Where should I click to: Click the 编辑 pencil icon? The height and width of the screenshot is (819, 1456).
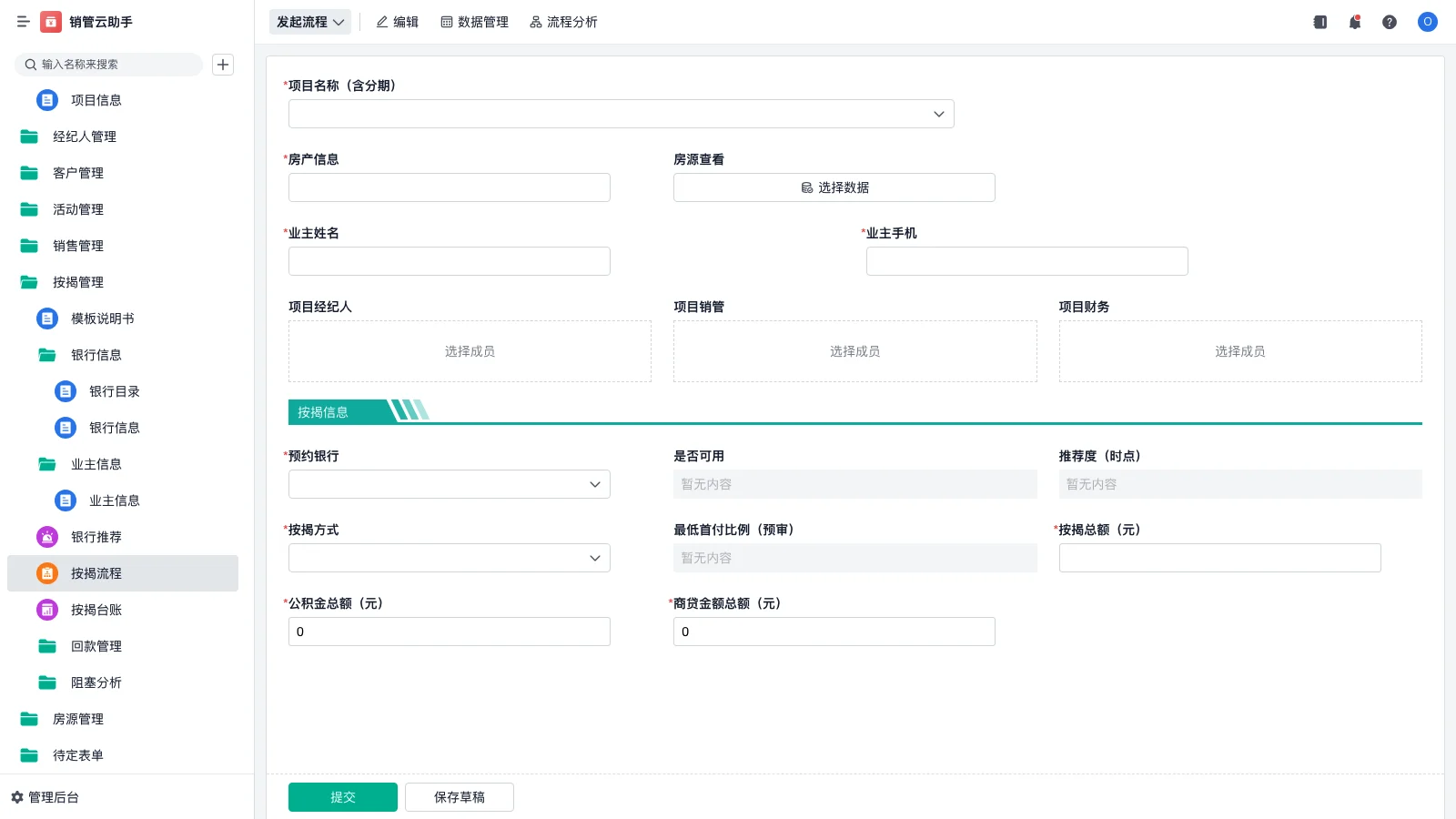pyautogui.click(x=382, y=22)
